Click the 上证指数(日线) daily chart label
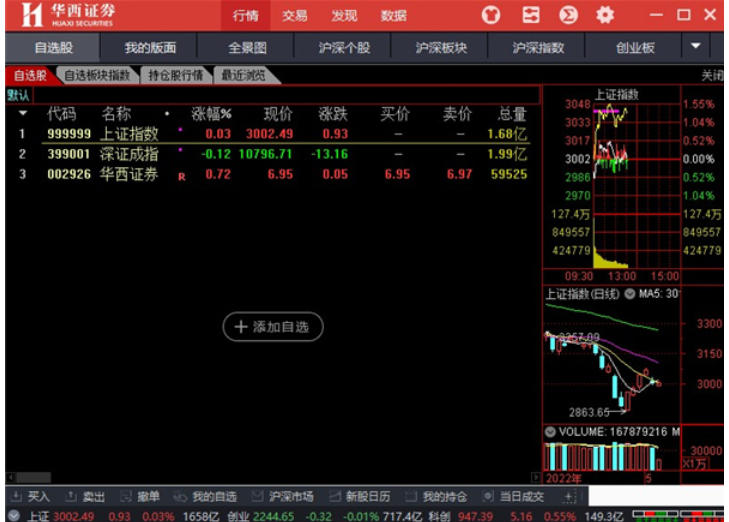This screenshot has height=522, width=729. 582,294
